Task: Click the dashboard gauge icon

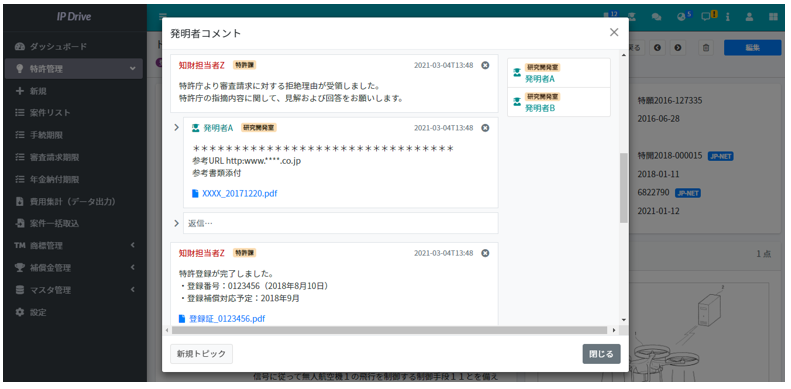Action: click(x=20, y=46)
